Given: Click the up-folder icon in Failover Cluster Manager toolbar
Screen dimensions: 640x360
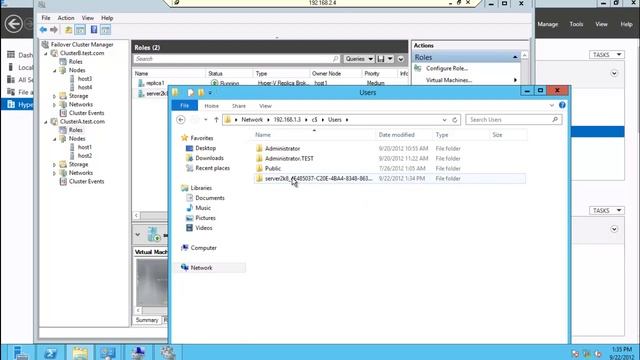Looking at the screenshot, I should 69,30.
